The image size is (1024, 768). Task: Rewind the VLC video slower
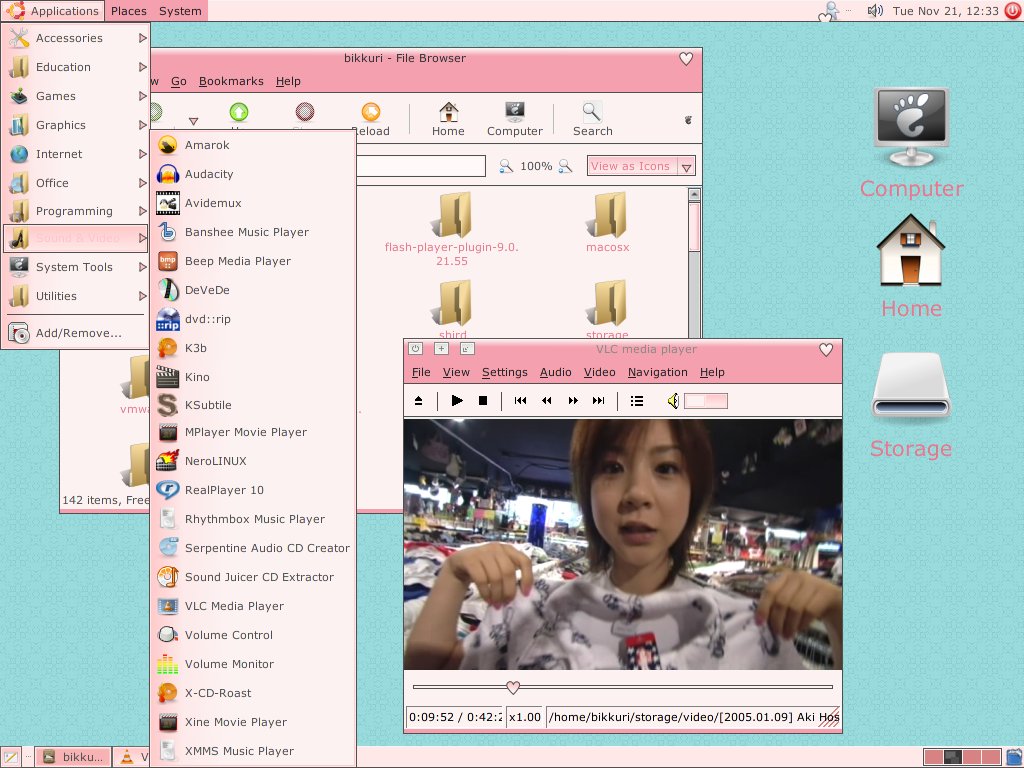(547, 400)
